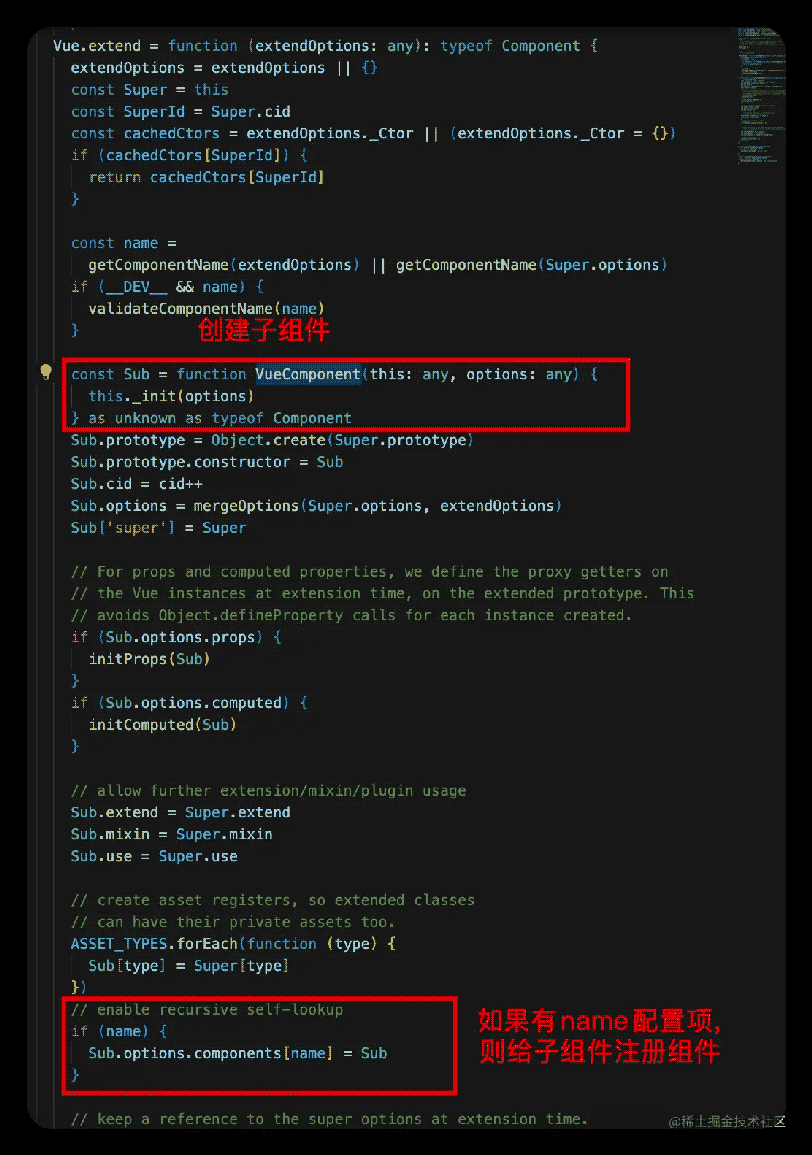812x1155 pixels.
Task: Click the ASSET_TYPES.forEach line
Action: pos(233,944)
